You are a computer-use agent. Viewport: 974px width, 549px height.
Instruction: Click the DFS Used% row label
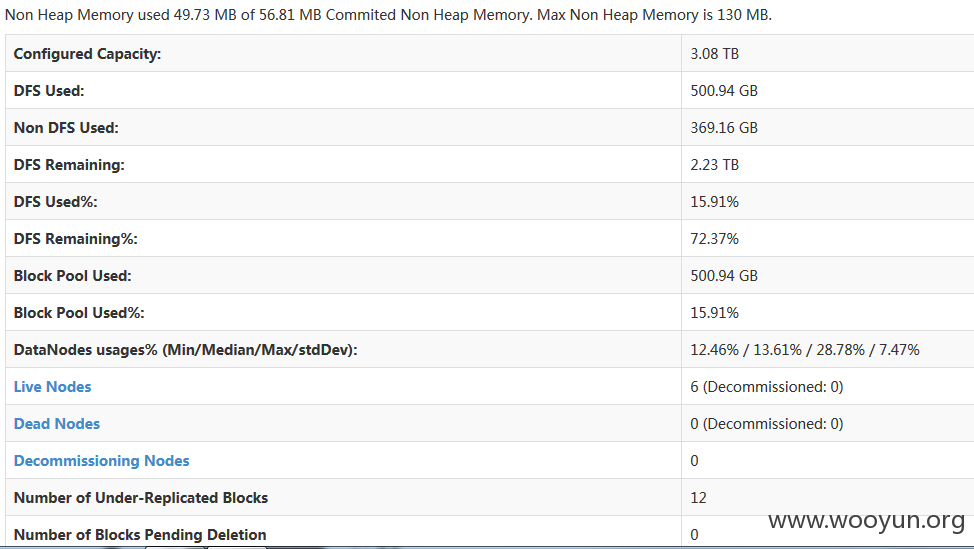[x=55, y=202]
